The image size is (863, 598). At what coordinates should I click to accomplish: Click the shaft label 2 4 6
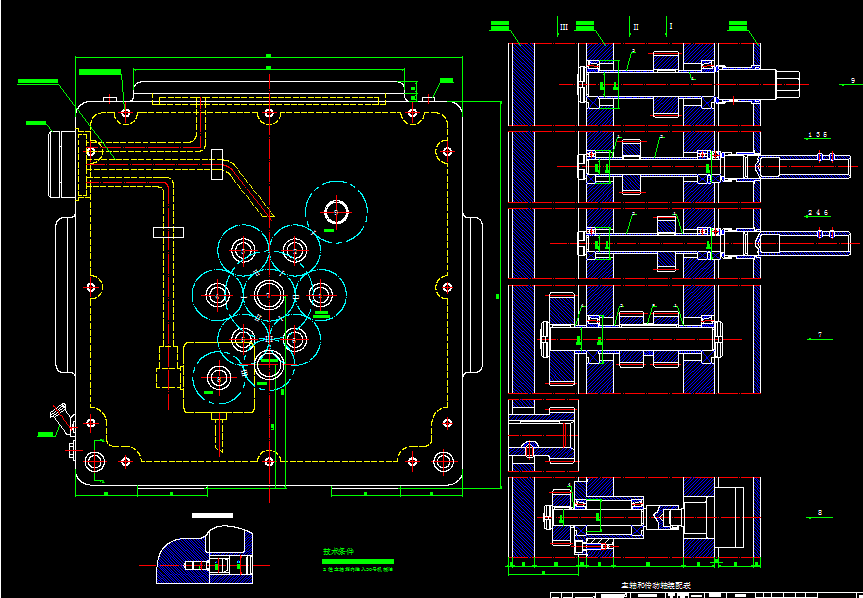817,212
